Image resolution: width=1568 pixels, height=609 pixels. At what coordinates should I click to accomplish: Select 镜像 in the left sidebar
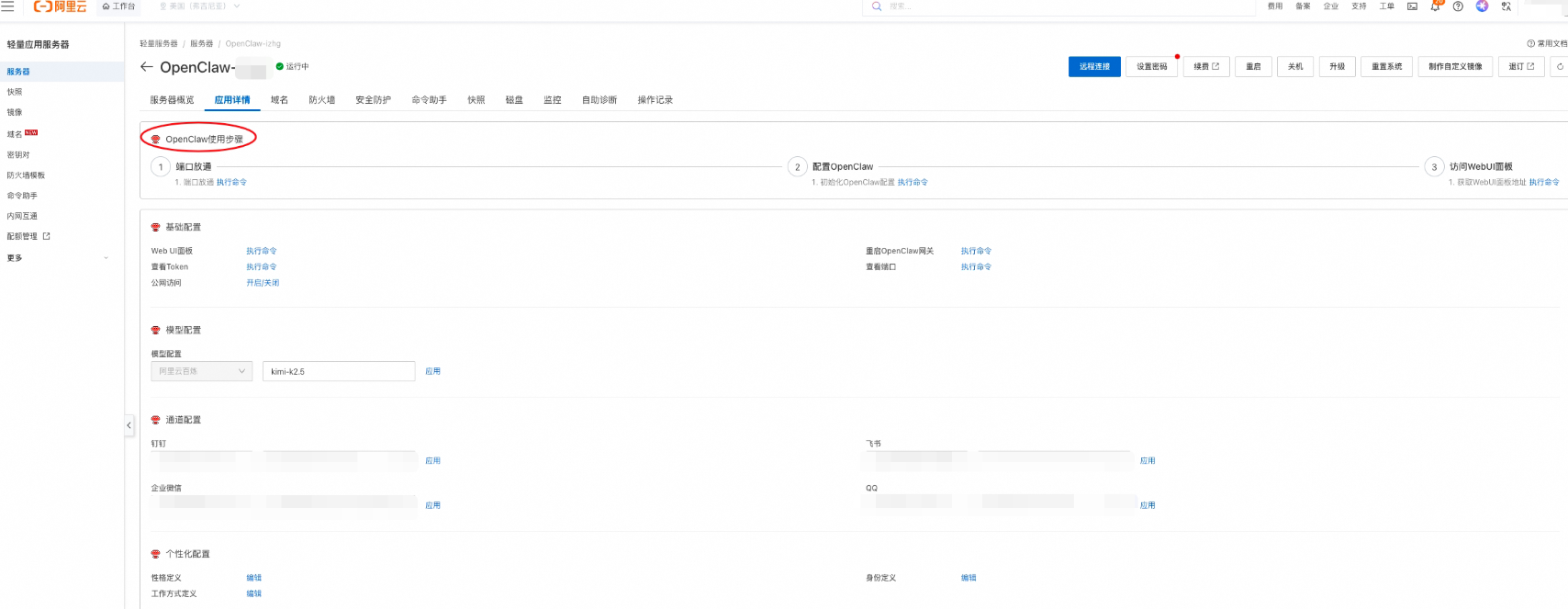coord(15,112)
